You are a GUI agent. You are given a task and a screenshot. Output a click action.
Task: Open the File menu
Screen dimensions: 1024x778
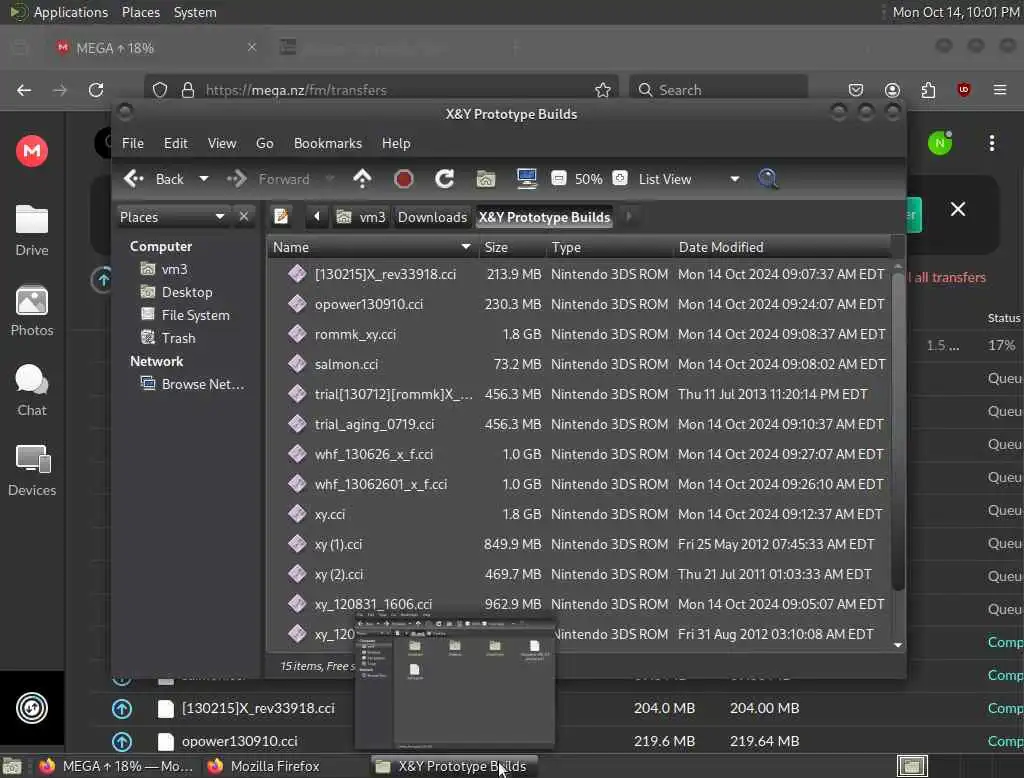[133, 143]
